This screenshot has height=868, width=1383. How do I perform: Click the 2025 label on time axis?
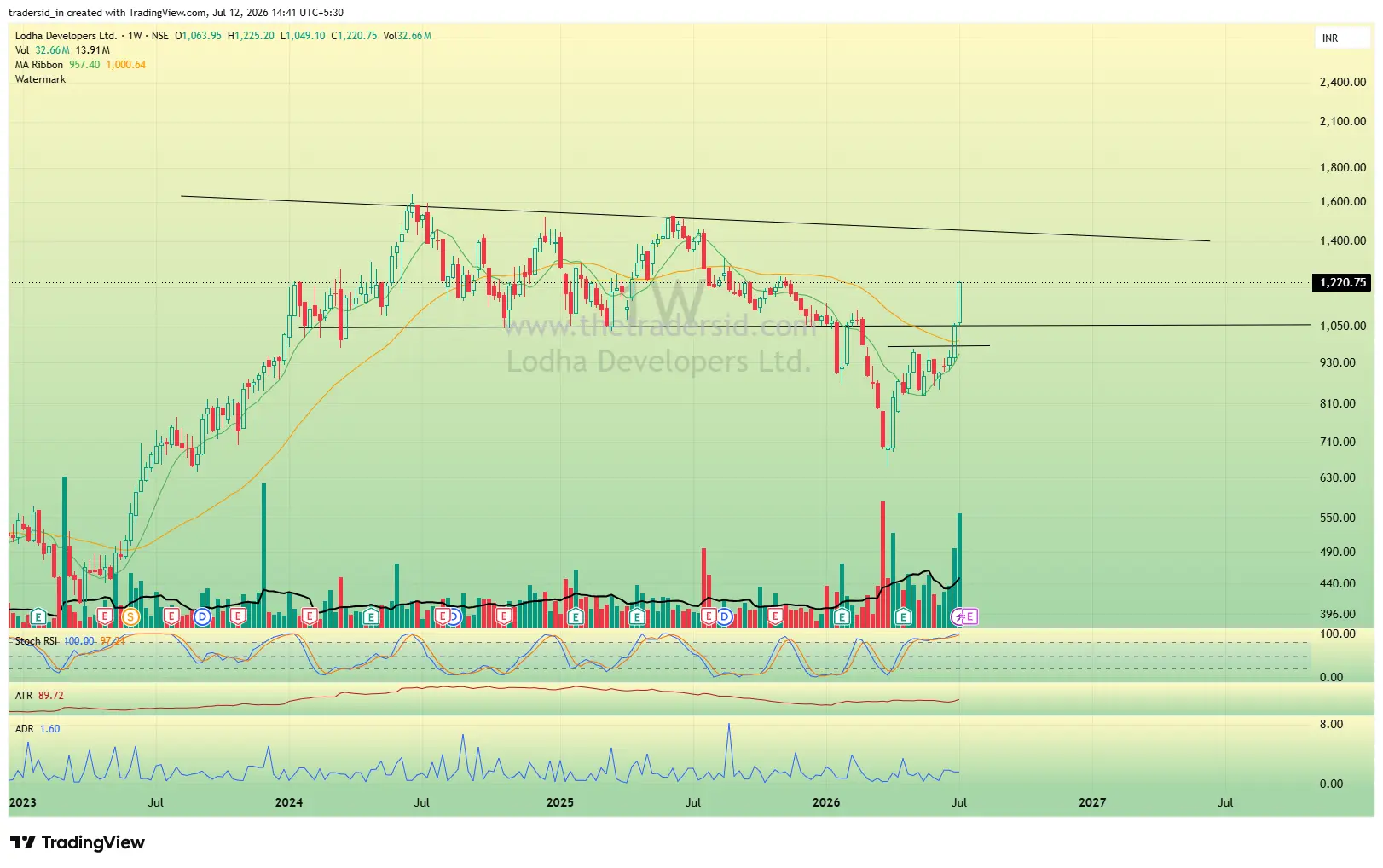[560, 802]
